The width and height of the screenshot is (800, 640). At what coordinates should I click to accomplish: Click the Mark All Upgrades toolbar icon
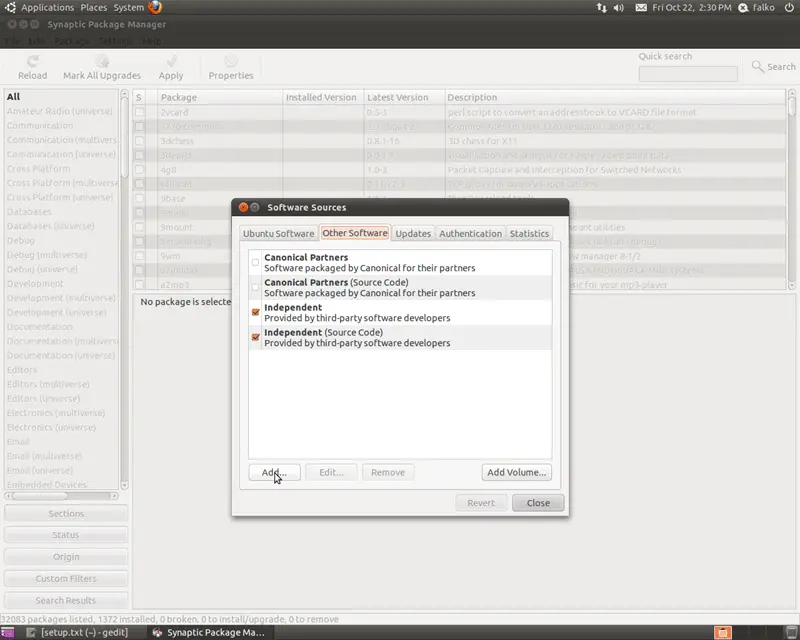102,62
